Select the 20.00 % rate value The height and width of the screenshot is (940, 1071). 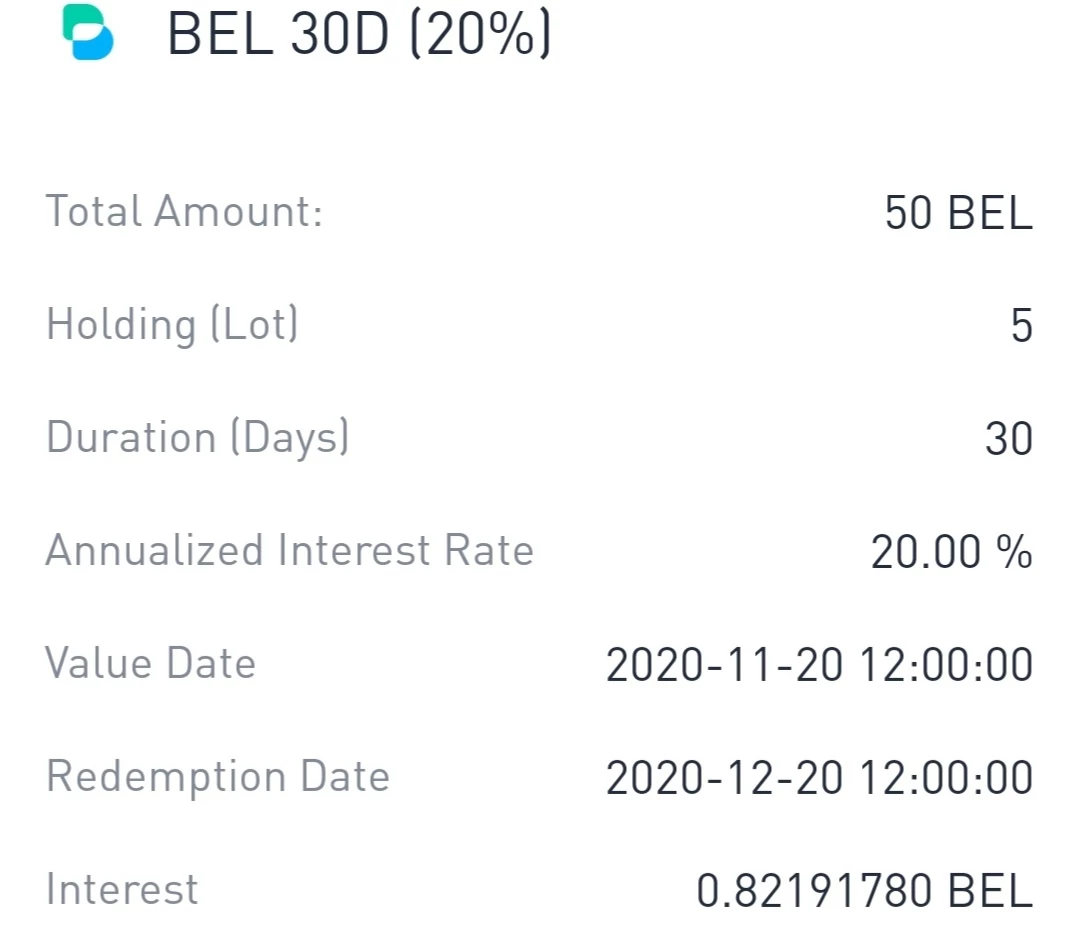click(x=951, y=552)
